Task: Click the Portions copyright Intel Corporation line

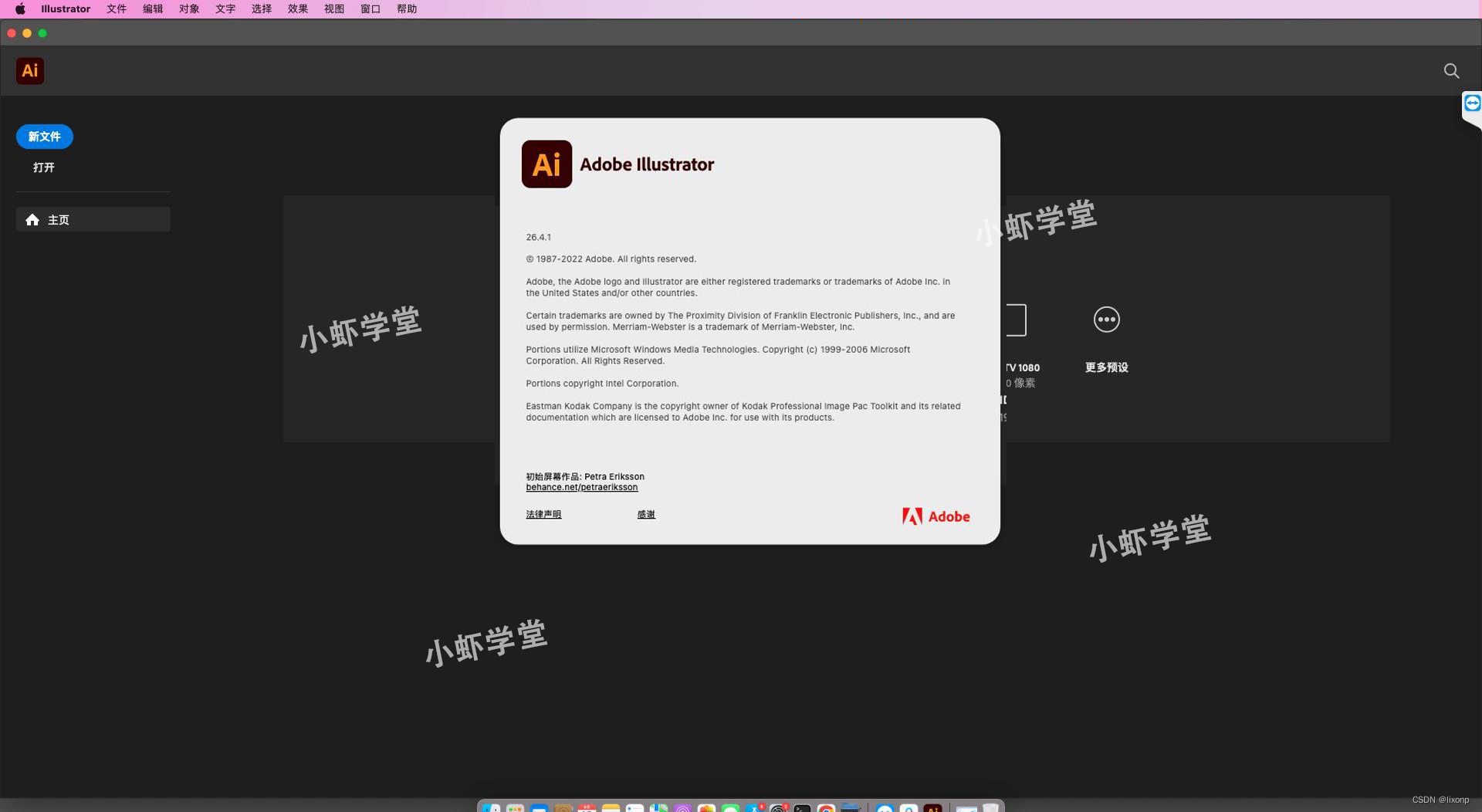Action: pyautogui.click(x=603, y=384)
